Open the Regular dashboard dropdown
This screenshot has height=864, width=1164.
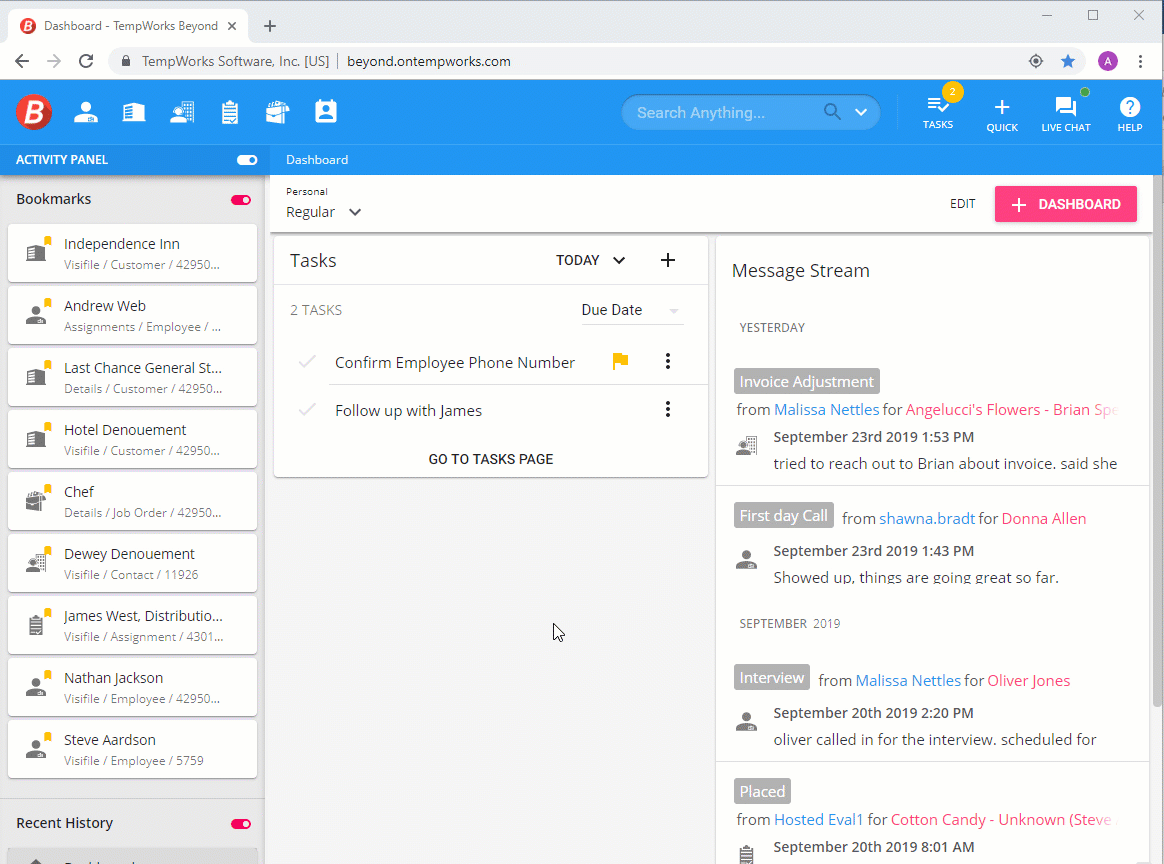click(x=324, y=212)
